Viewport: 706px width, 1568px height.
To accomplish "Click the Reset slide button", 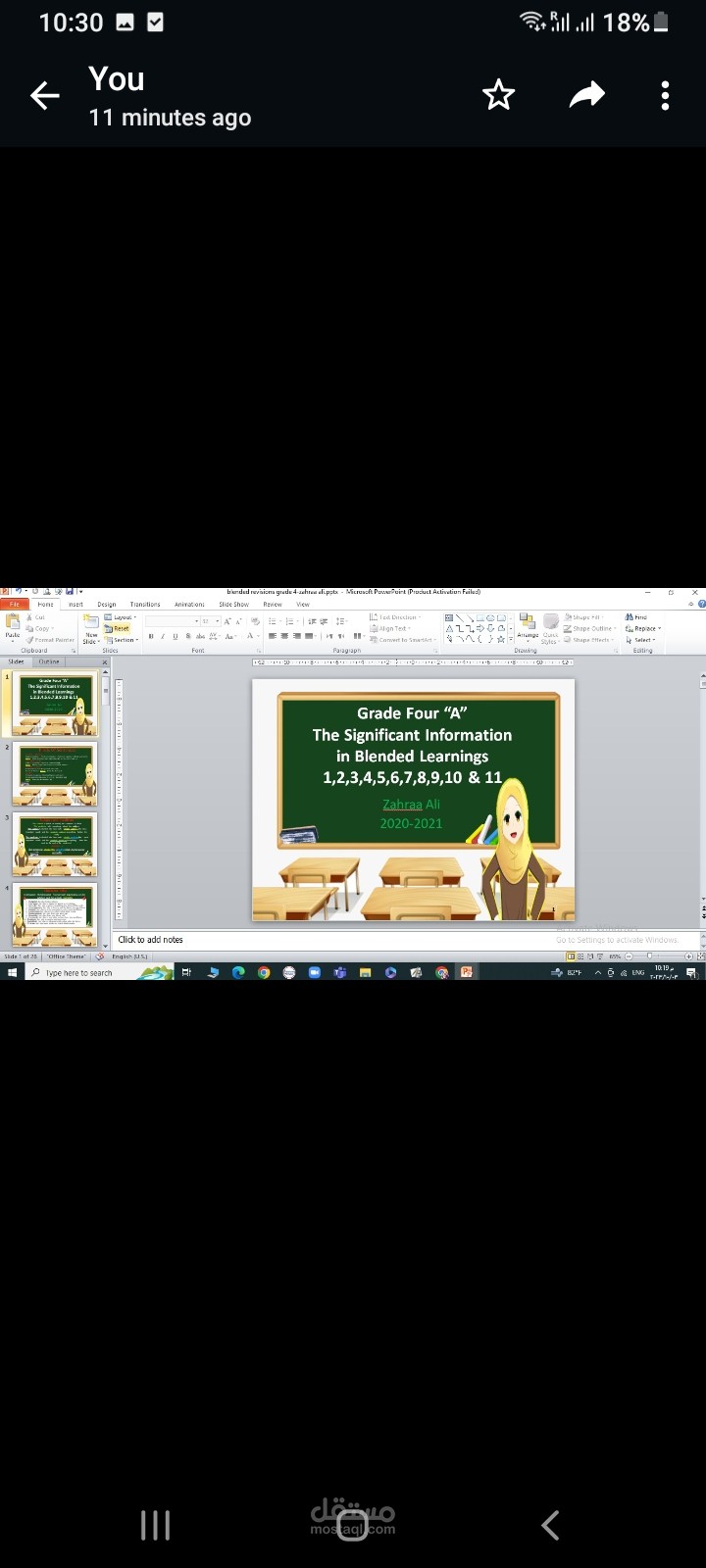I will coord(117,628).
